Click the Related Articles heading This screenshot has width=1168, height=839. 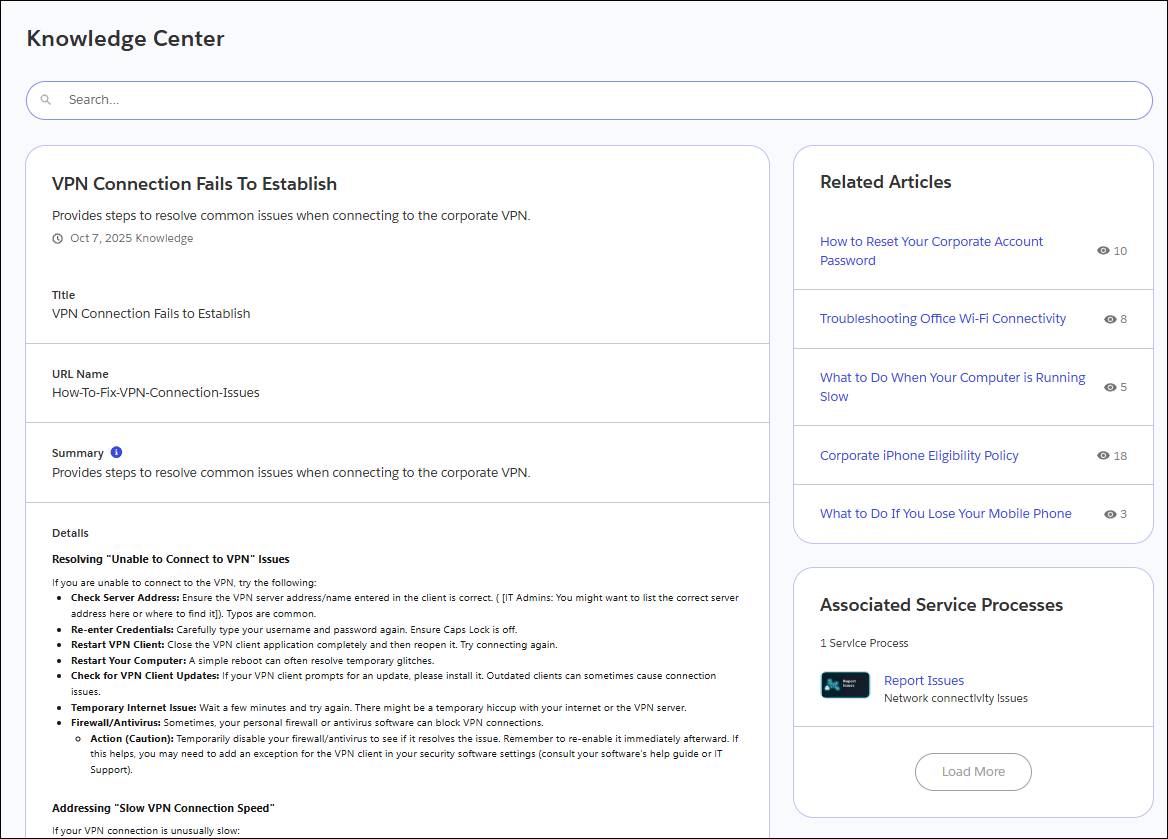coord(886,182)
